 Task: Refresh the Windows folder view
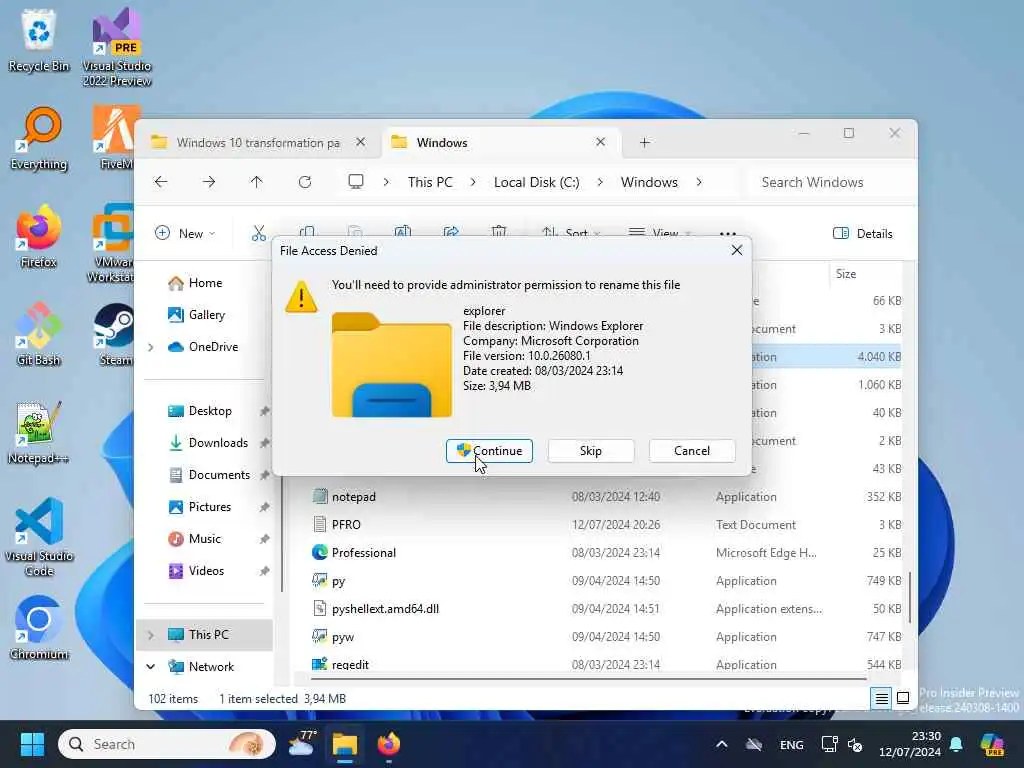[x=305, y=182]
